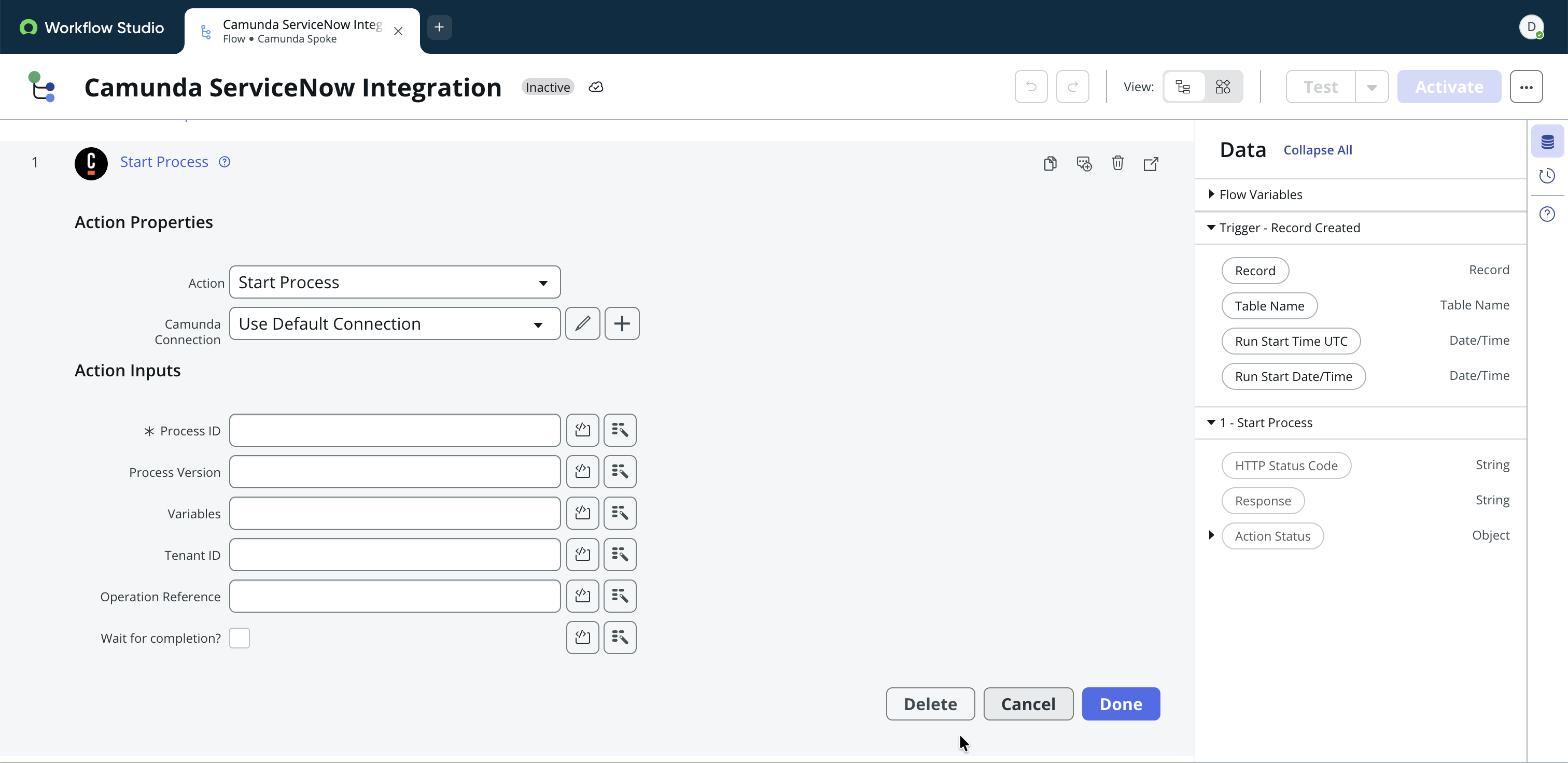
Task: Open the Test button dropdown arrow
Action: tap(1372, 87)
